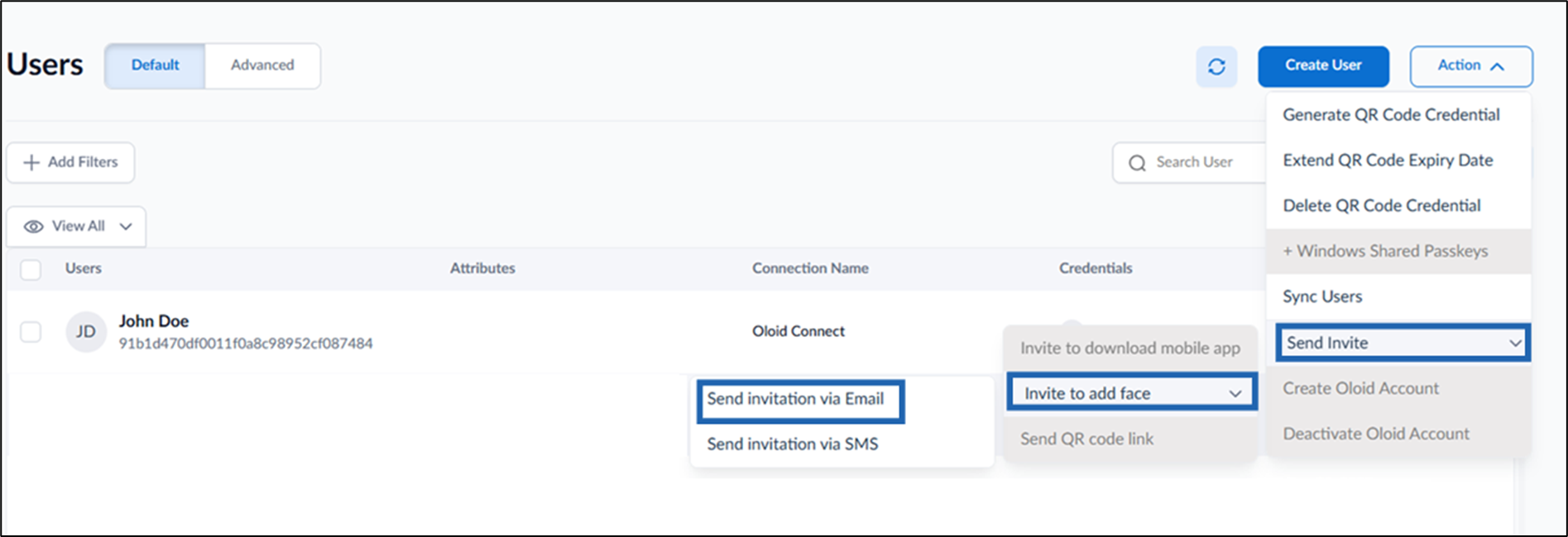Switch to the Advanced tab
The image size is (1568, 537).
pyautogui.click(x=262, y=65)
